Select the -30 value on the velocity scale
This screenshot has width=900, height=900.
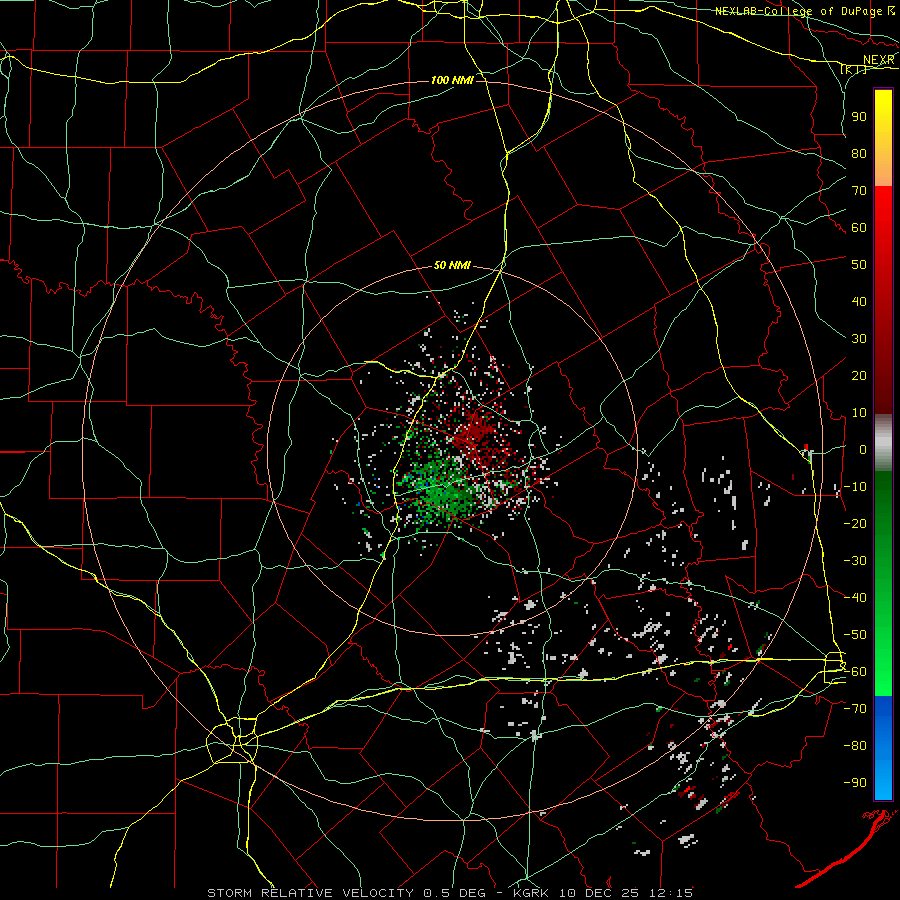[855, 561]
